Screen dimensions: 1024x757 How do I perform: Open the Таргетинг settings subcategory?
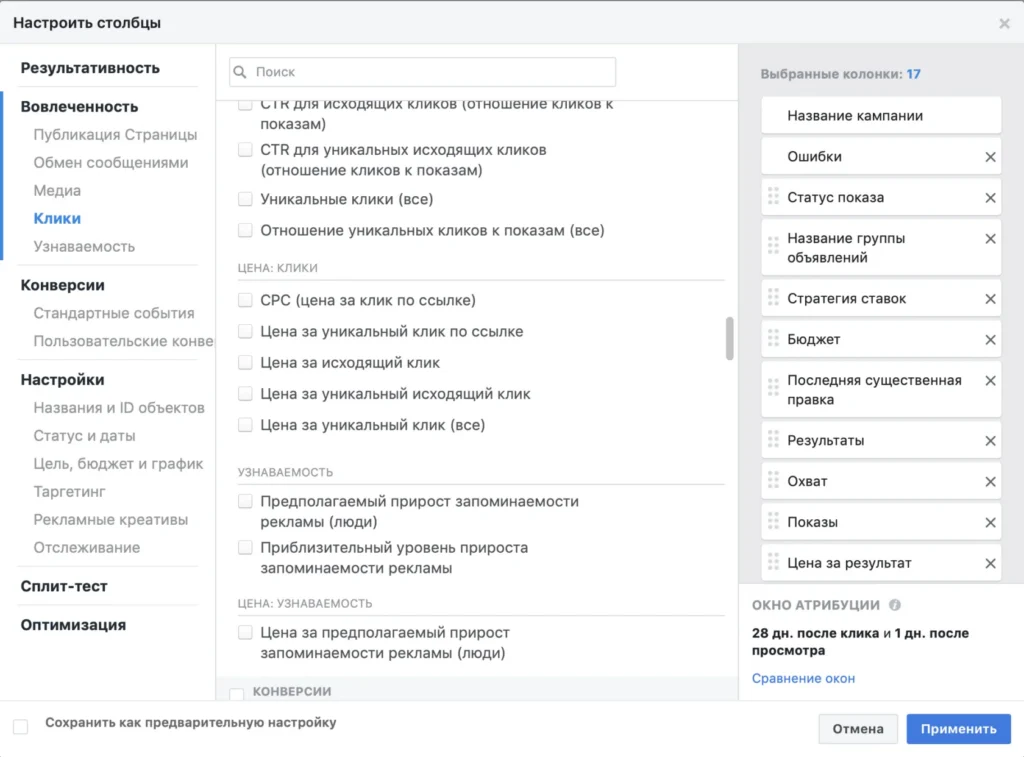(x=69, y=492)
